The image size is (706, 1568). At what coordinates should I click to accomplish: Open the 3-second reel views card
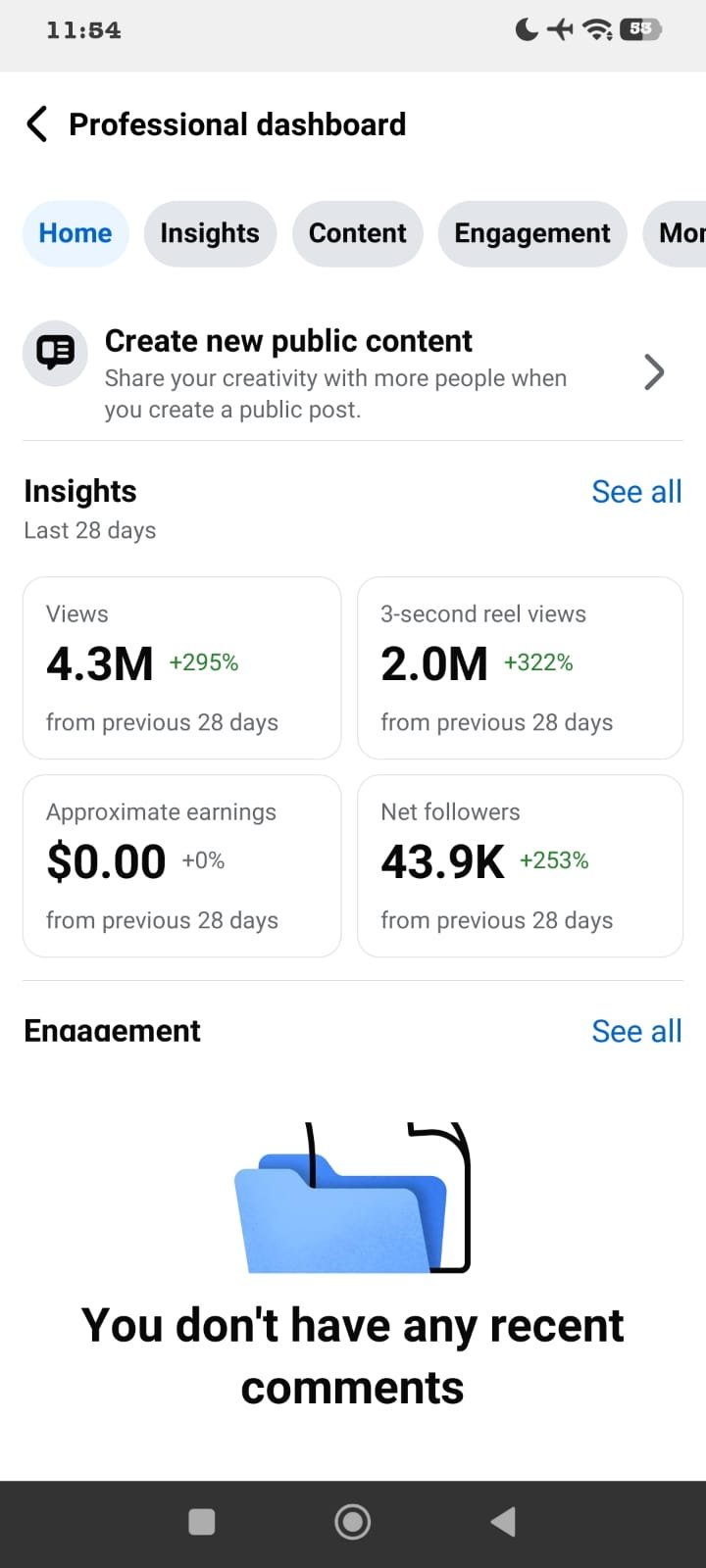click(x=520, y=667)
